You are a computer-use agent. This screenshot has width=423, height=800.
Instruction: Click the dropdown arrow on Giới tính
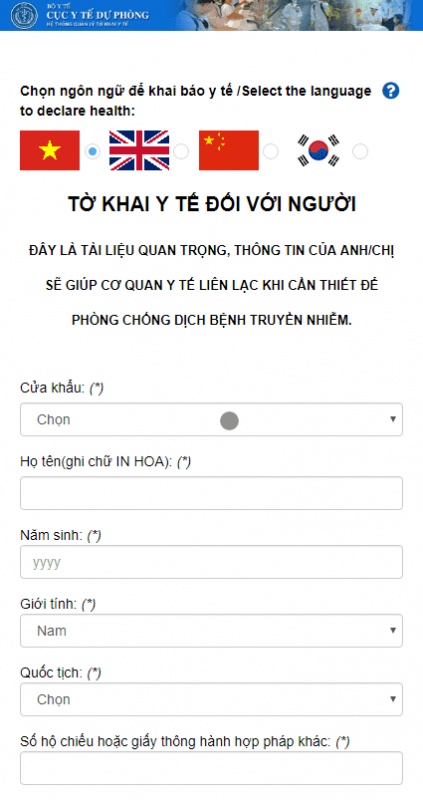click(x=393, y=631)
